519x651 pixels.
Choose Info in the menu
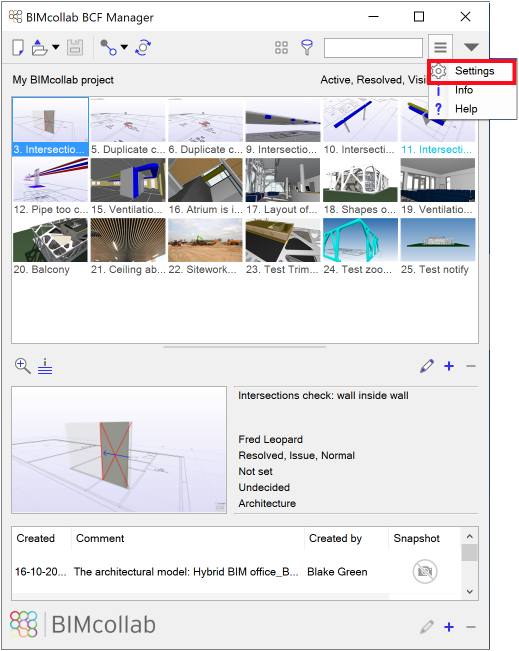point(463,90)
